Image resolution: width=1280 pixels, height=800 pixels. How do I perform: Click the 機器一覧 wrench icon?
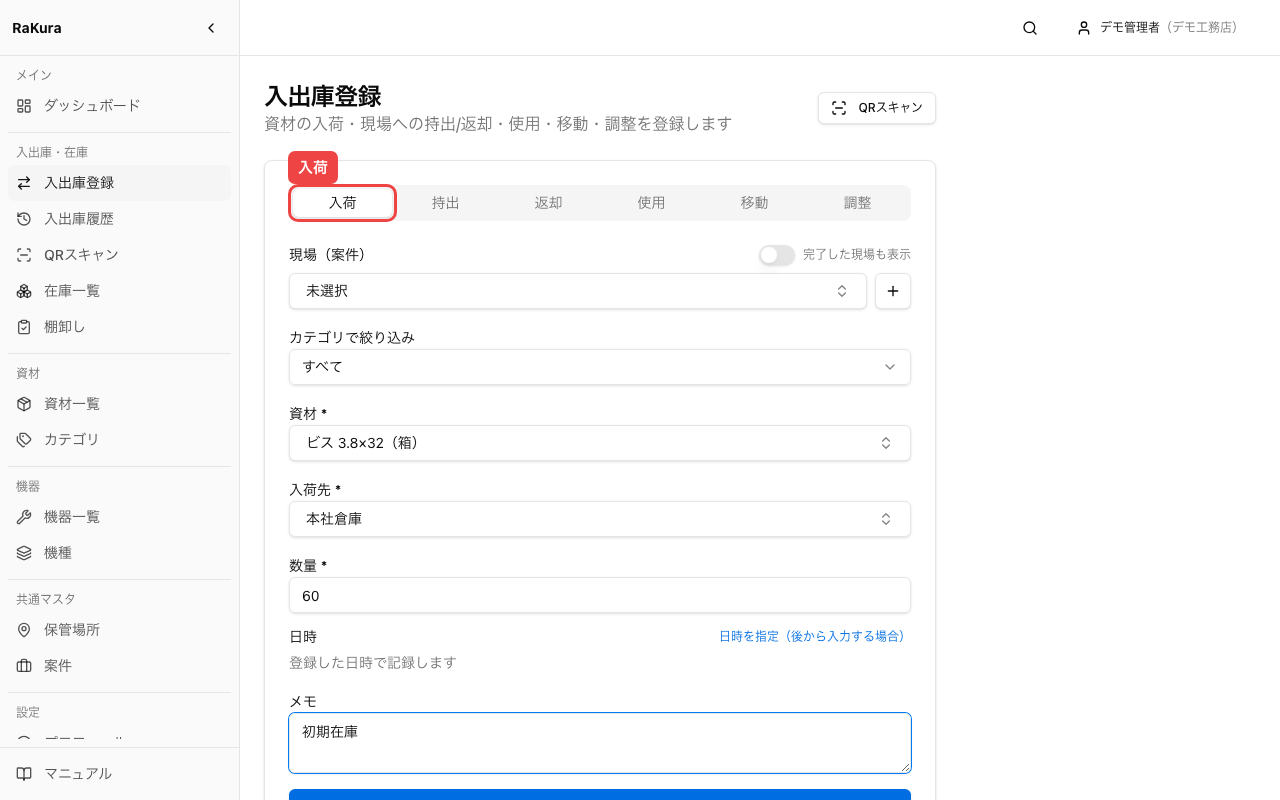point(24,517)
